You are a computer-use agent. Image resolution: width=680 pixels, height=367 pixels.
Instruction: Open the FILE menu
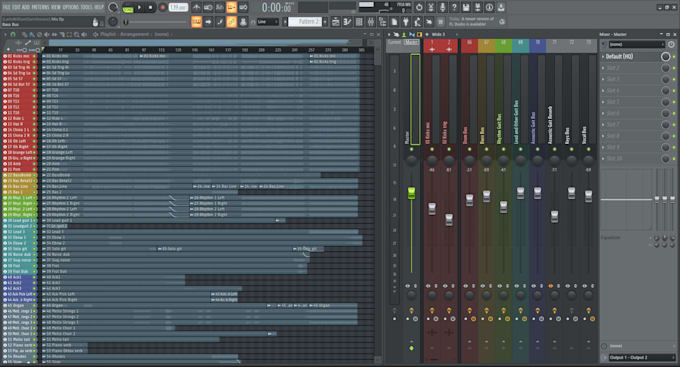[x=6, y=7]
